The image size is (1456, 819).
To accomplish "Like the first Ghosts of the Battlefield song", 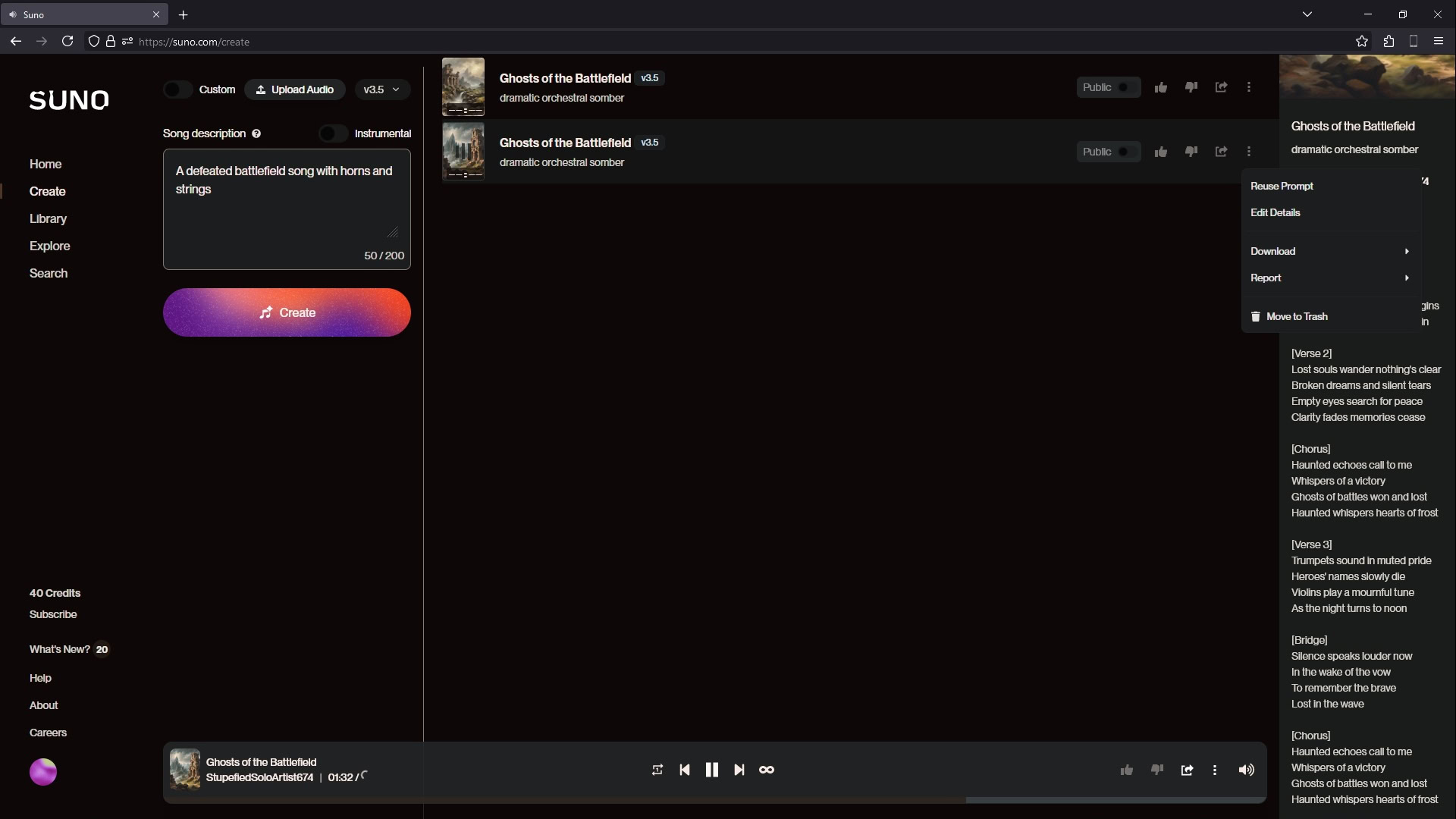I will point(1160,87).
